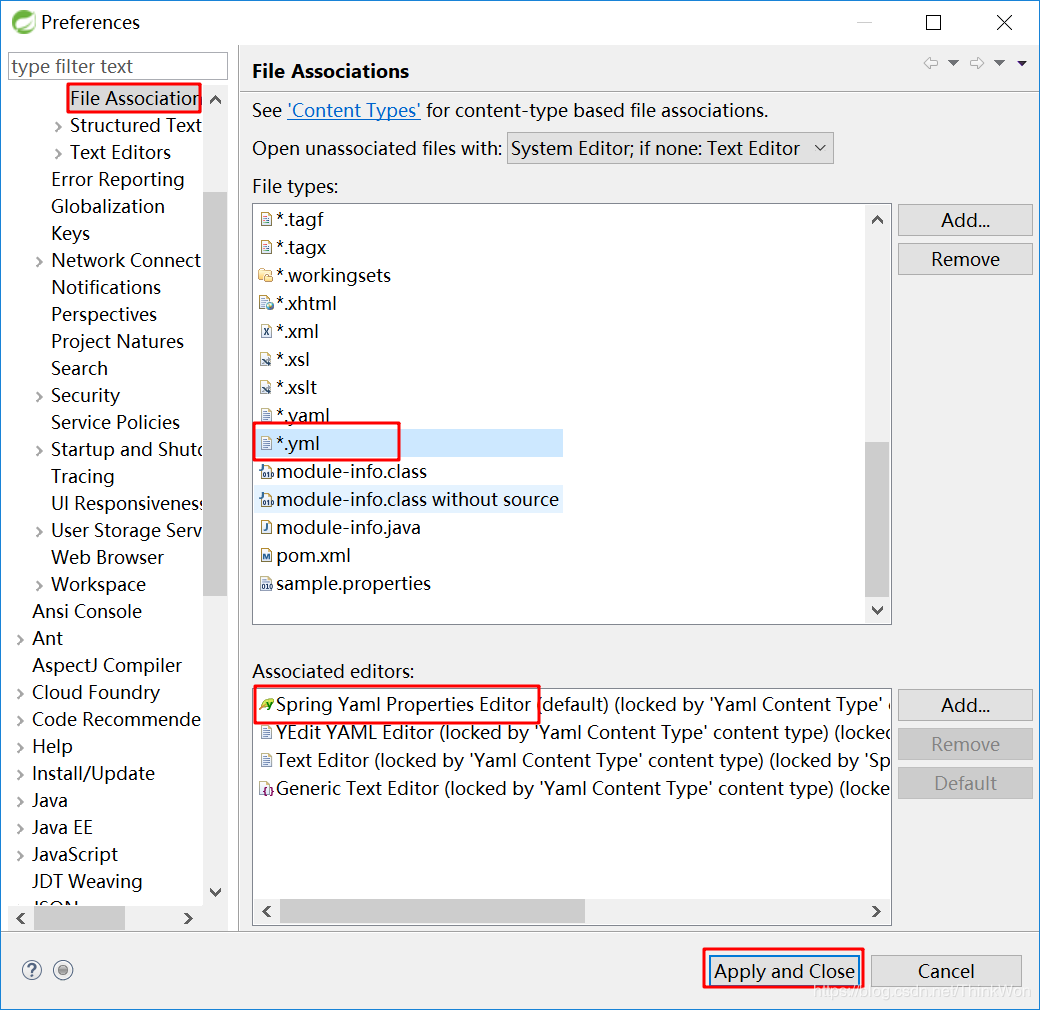Click the module-info.class without source icon
Screen dimensions: 1040x1010
pos(266,499)
